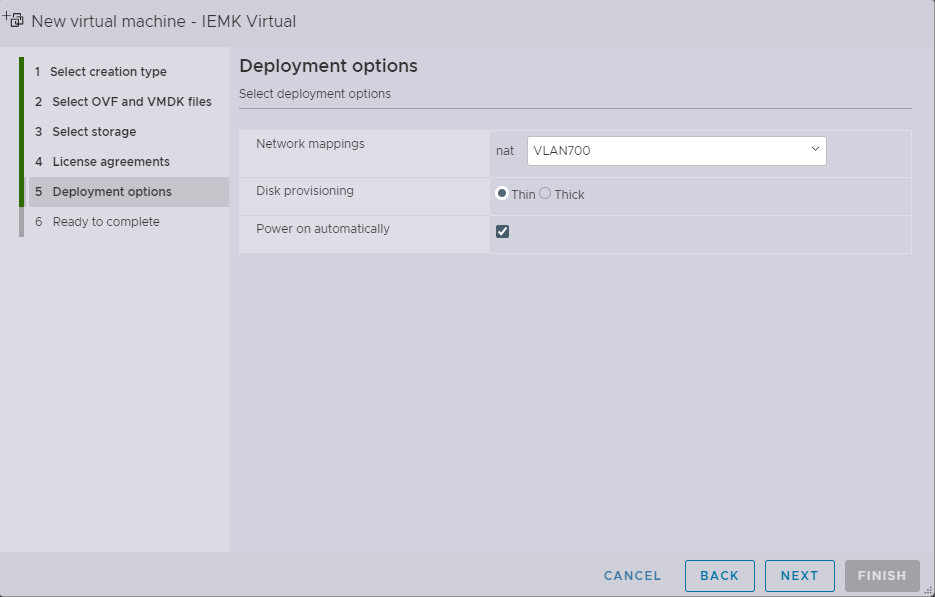Select the Deployment options step
935x597 pixels.
point(110,191)
